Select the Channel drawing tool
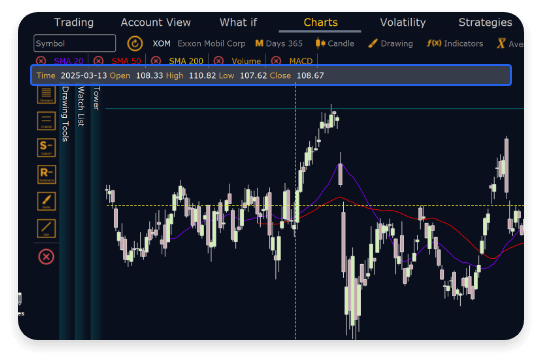 pos(46,121)
